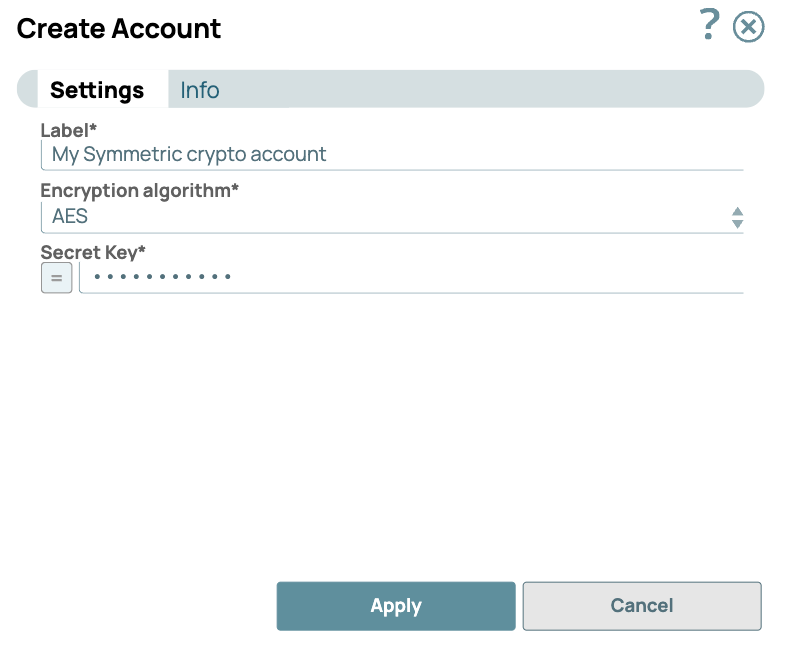Click the 'Encryption algorithm*' caption
Image resolution: width=786 pixels, height=652 pixels.
coord(139,190)
